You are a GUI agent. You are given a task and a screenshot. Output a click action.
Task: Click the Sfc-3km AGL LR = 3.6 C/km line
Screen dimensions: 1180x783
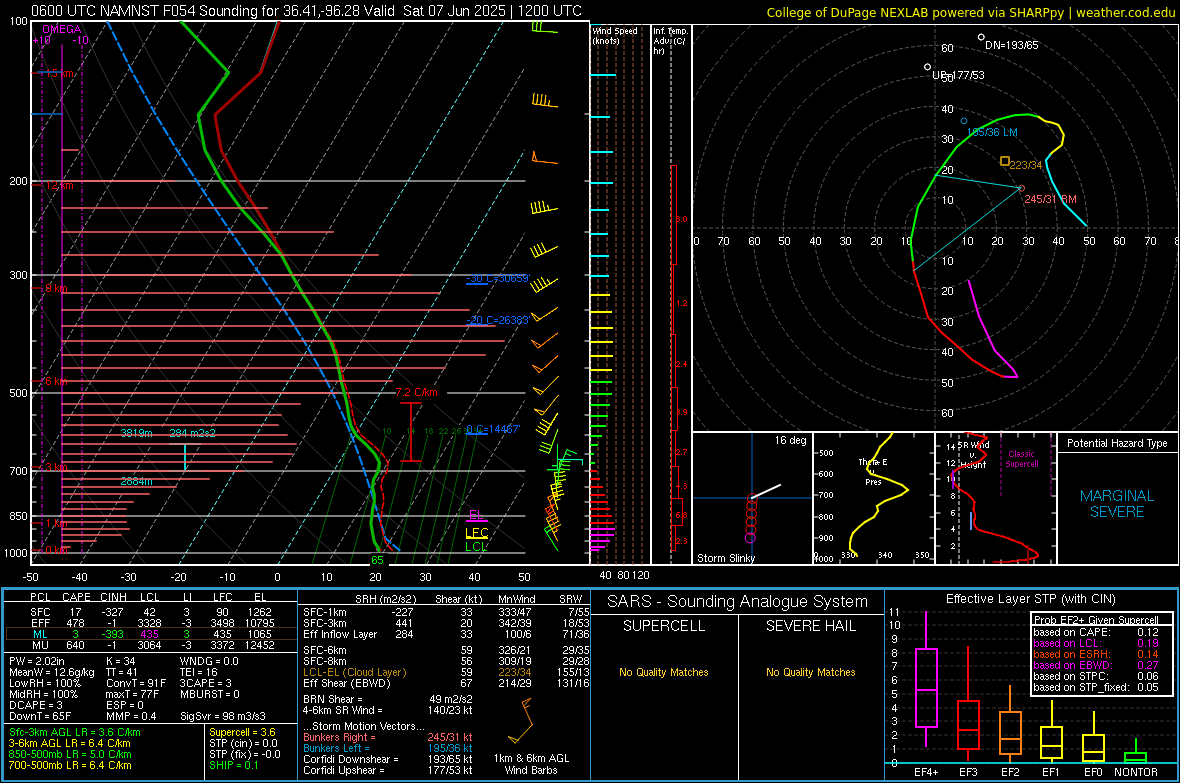[75, 732]
